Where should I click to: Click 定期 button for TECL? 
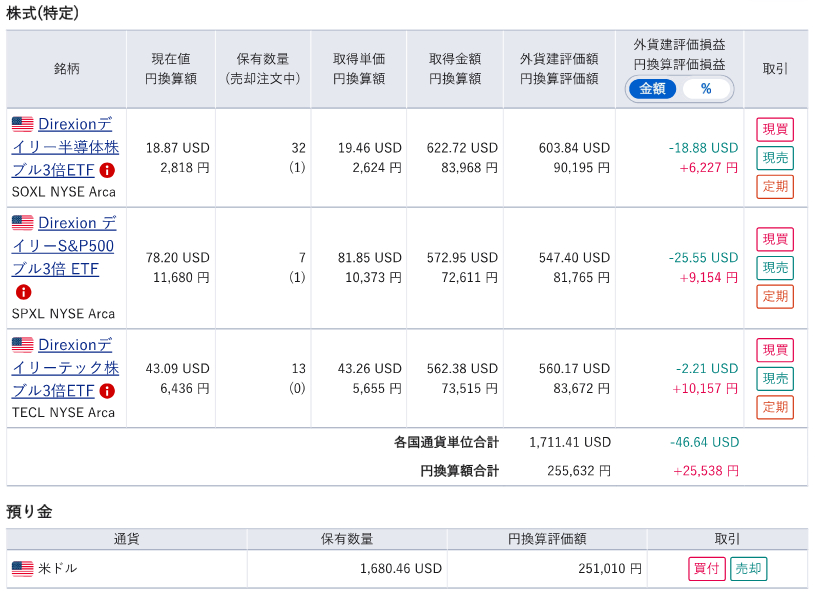point(775,407)
